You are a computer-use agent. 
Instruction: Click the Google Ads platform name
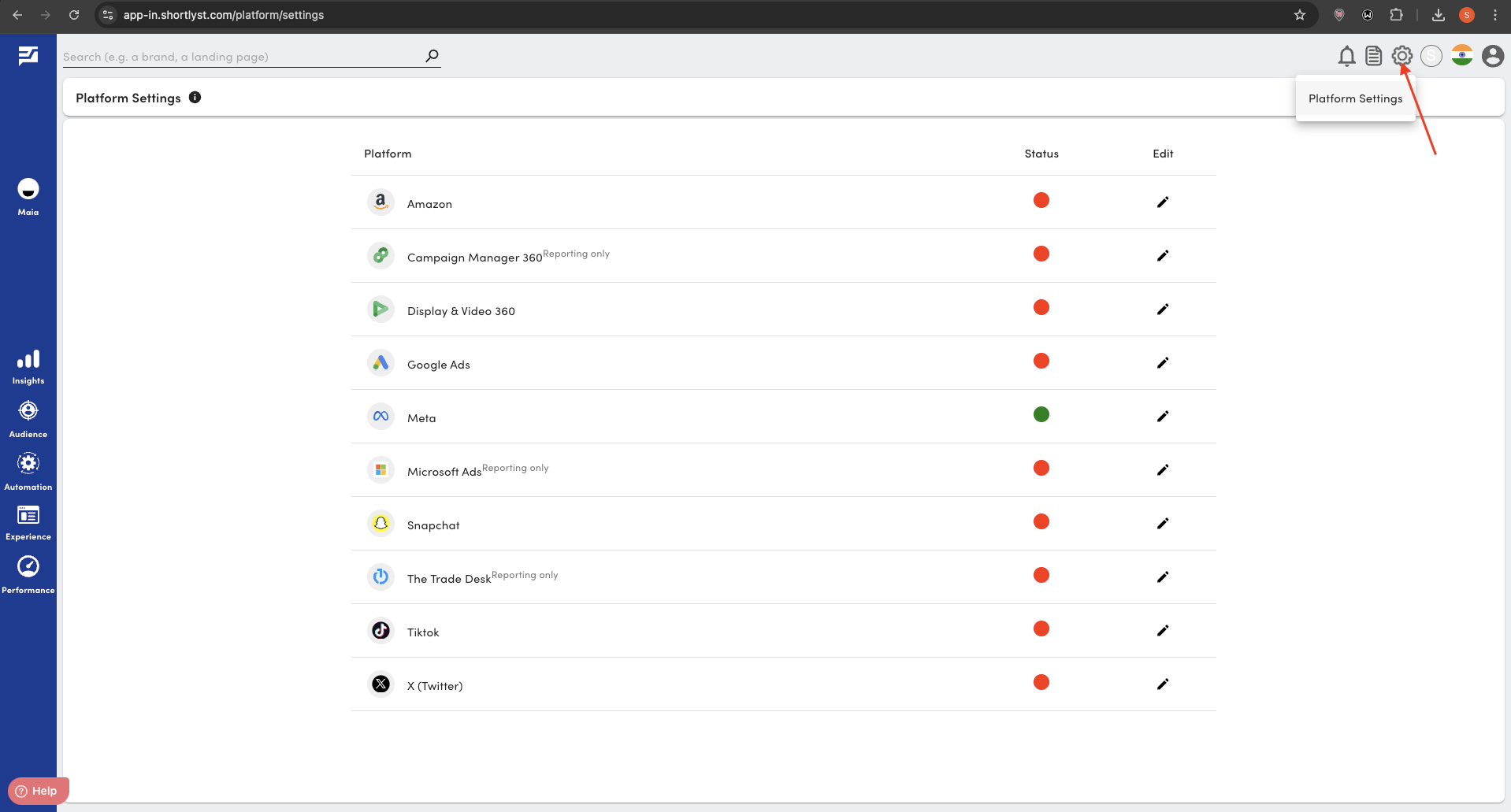(438, 365)
